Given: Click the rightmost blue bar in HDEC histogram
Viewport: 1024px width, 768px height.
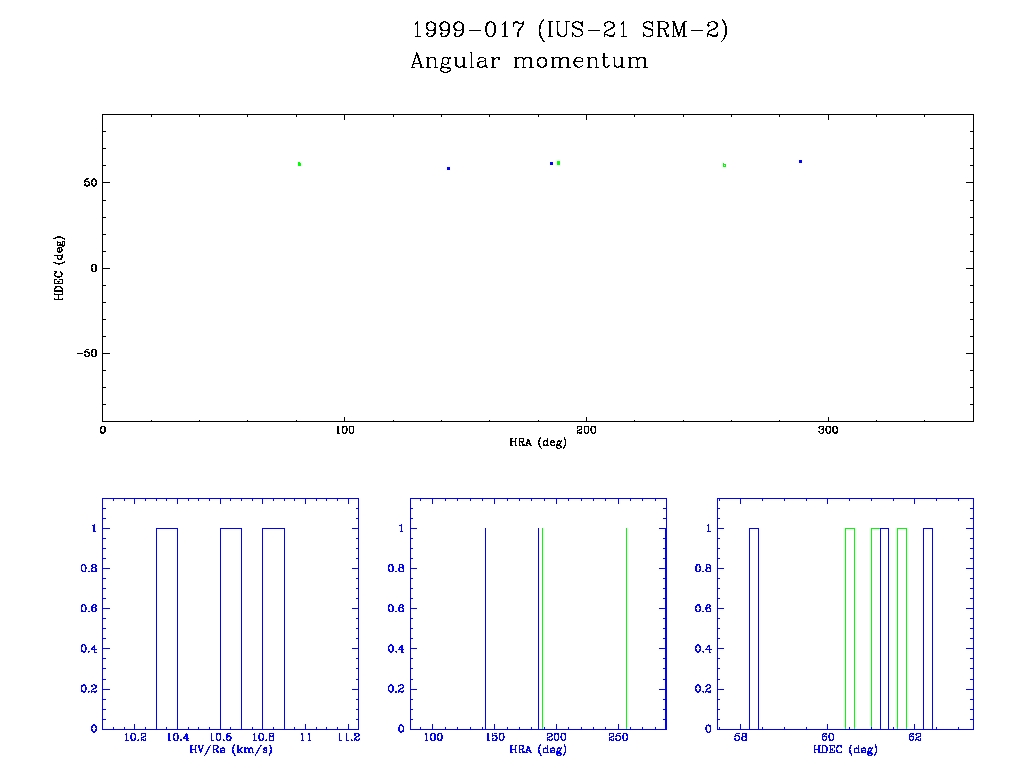Looking at the screenshot, I should tap(928, 628).
